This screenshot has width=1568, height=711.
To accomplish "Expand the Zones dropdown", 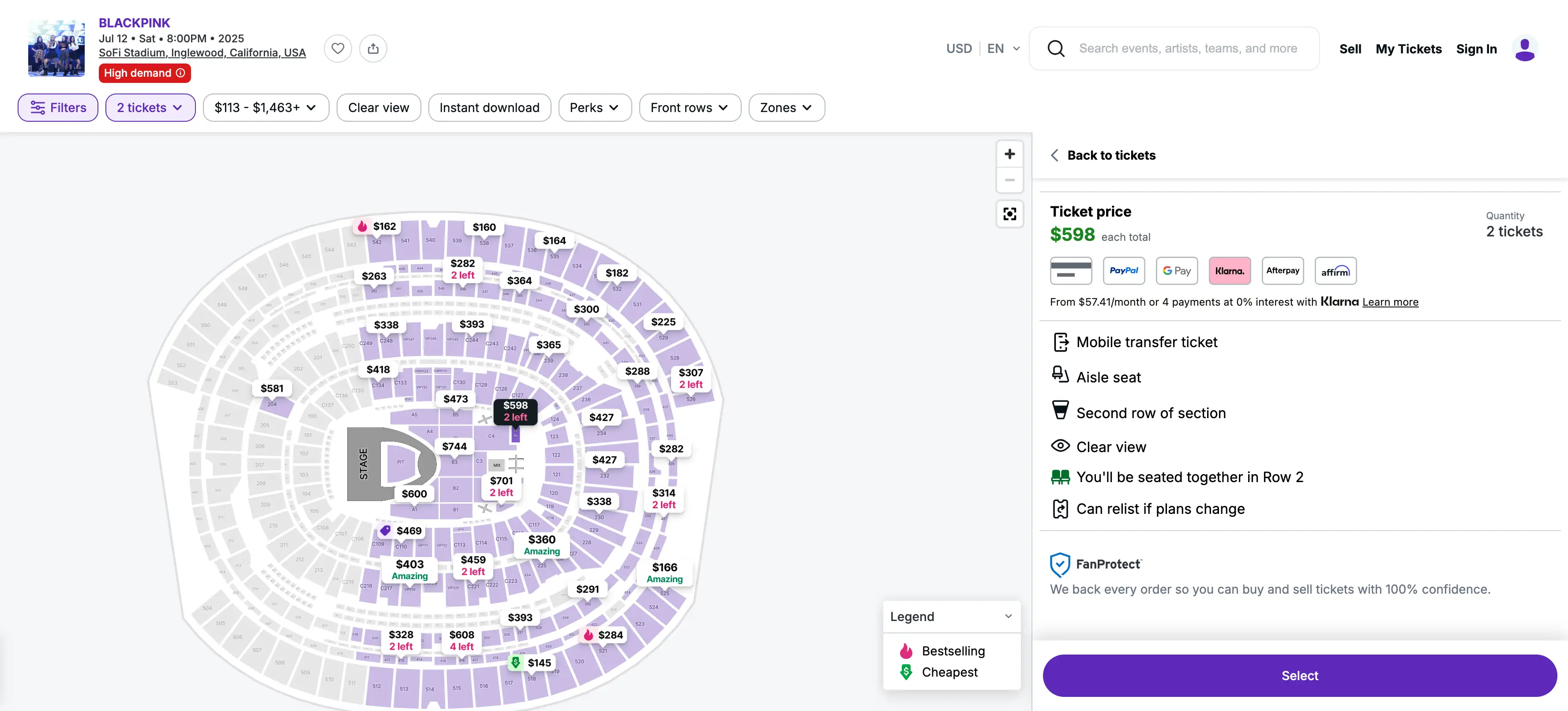I will point(787,108).
